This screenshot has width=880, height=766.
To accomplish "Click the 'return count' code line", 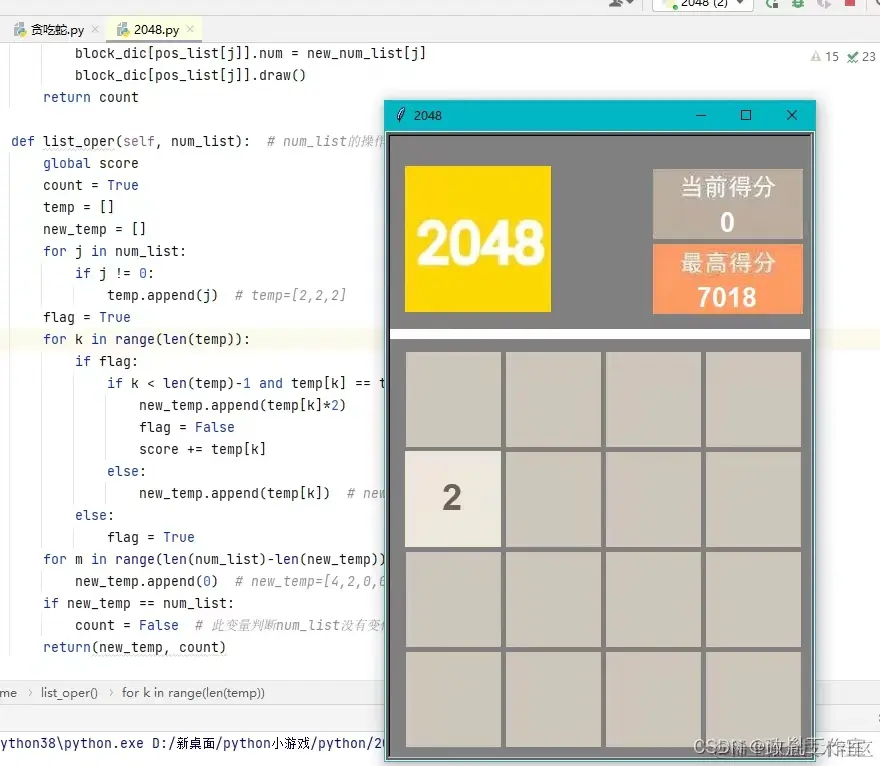I will click(90, 97).
